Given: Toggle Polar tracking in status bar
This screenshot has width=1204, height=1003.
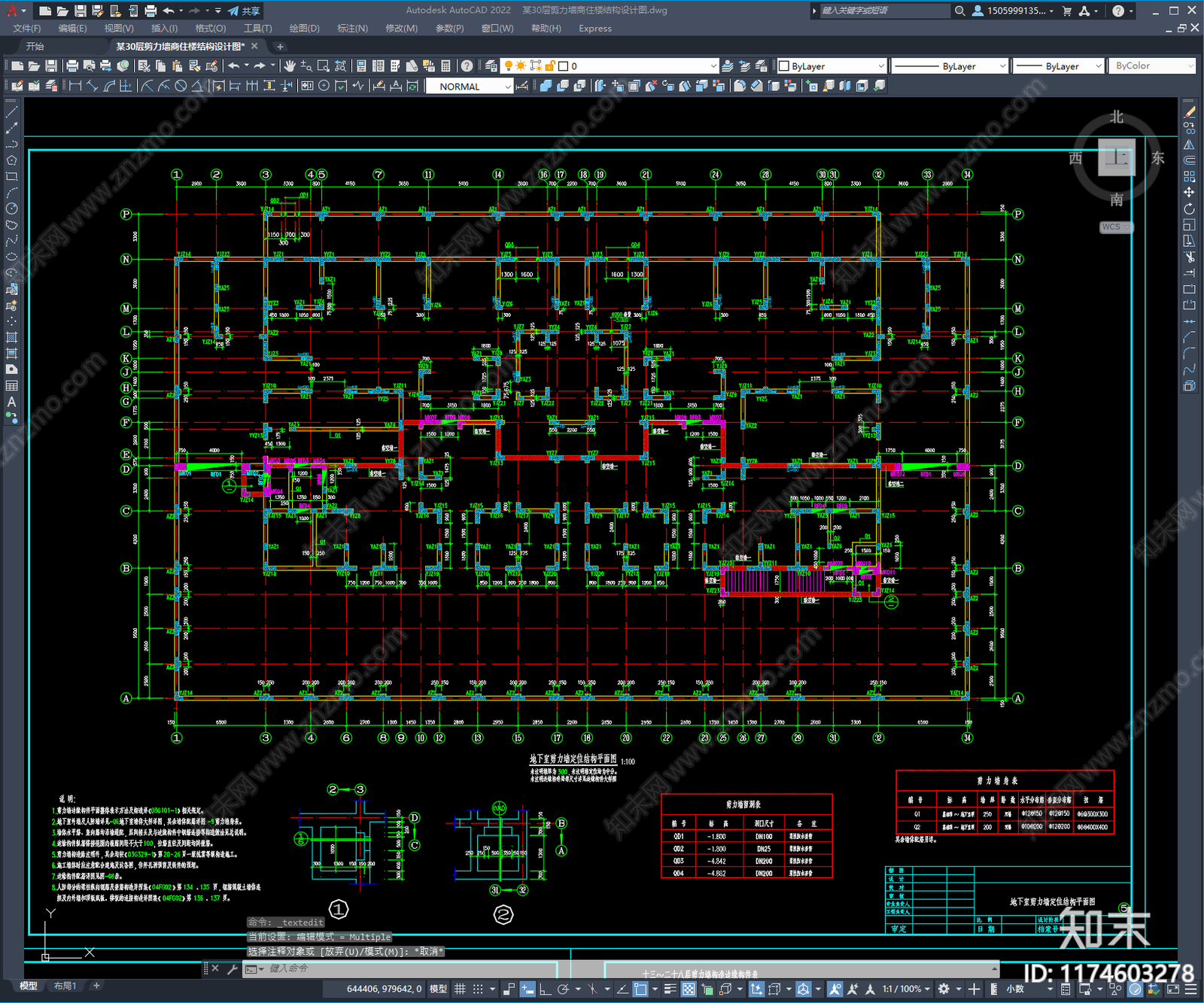Looking at the screenshot, I should point(563,989).
